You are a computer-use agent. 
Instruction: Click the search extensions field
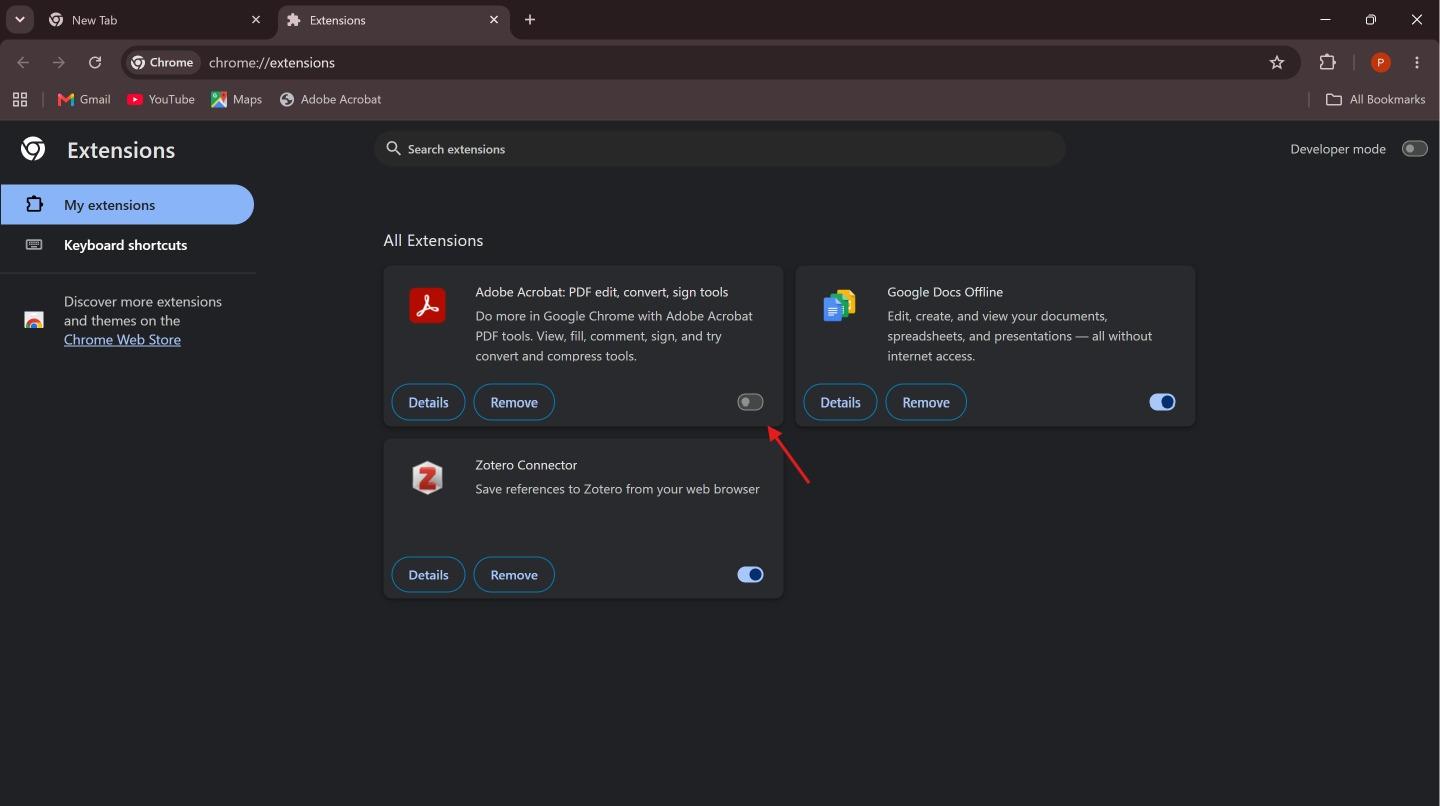point(720,149)
